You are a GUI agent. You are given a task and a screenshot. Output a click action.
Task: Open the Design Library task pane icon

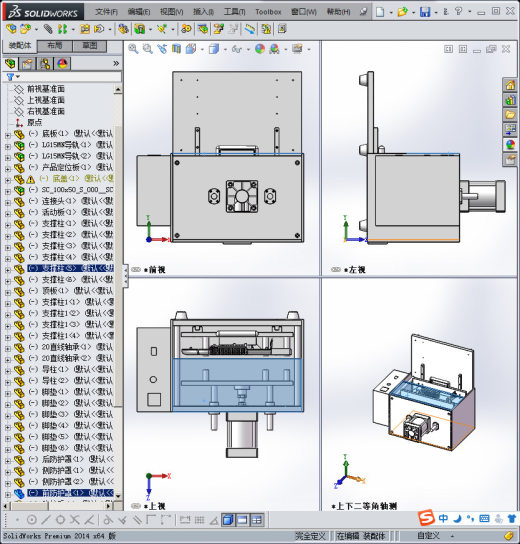point(510,100)
